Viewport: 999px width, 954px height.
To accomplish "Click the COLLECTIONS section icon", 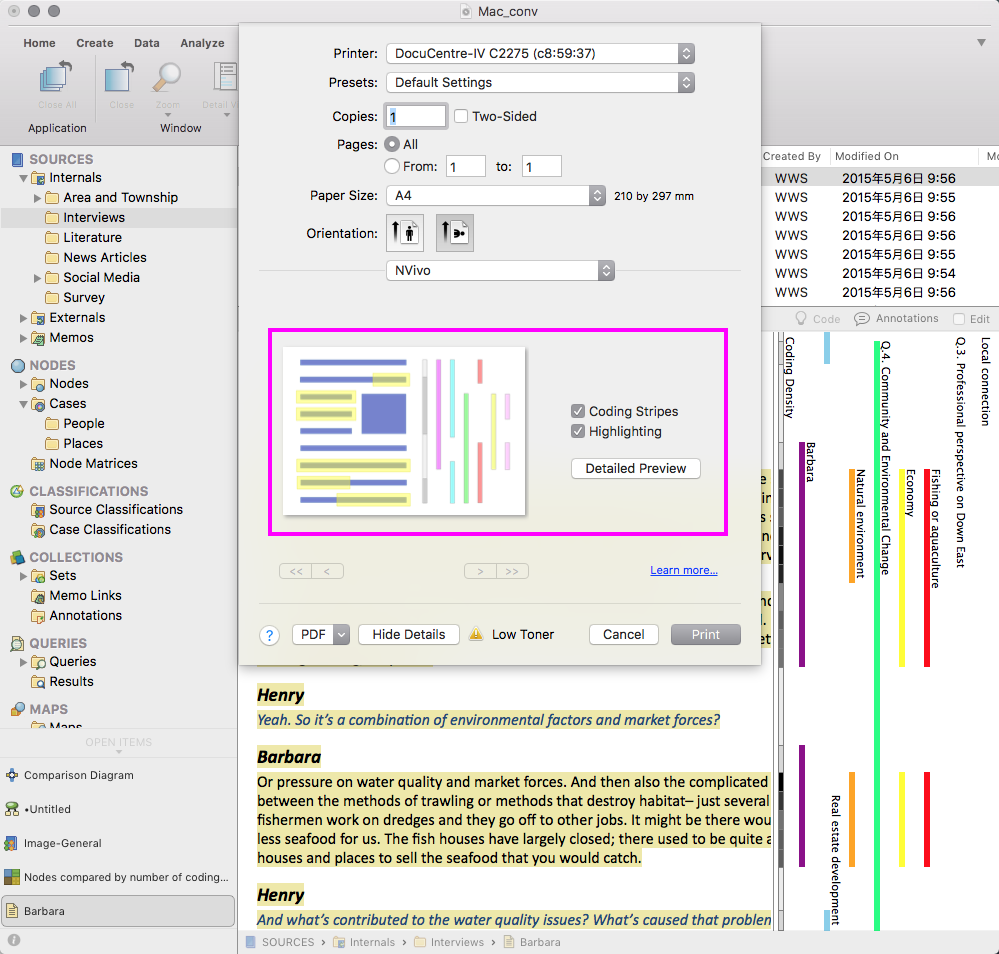I will 17,557.
